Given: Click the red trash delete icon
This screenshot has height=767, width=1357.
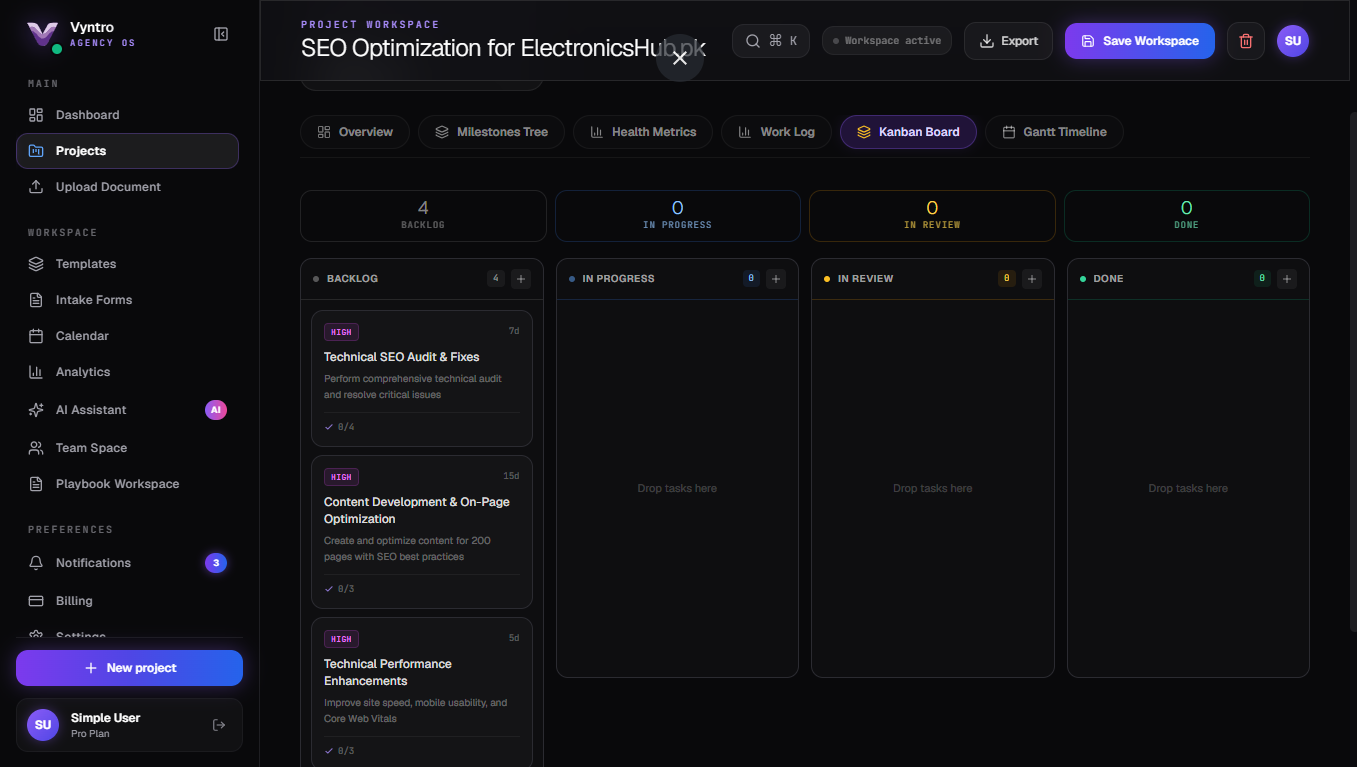Looking at the screenshot, I should pos(1245,41).
